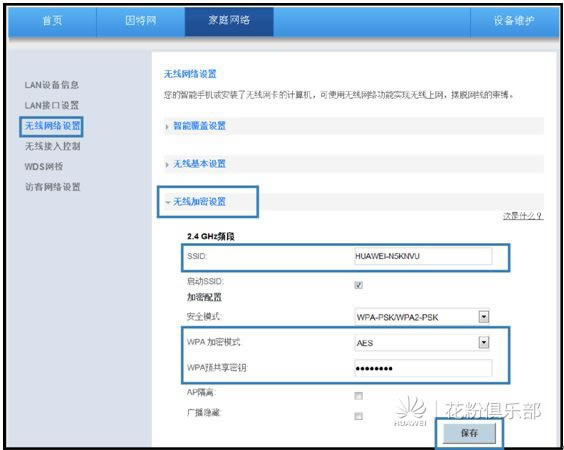This screenshot has width=564, height=450.
Task: Go to the 设备维护 tab
Action: coord(514,21)
